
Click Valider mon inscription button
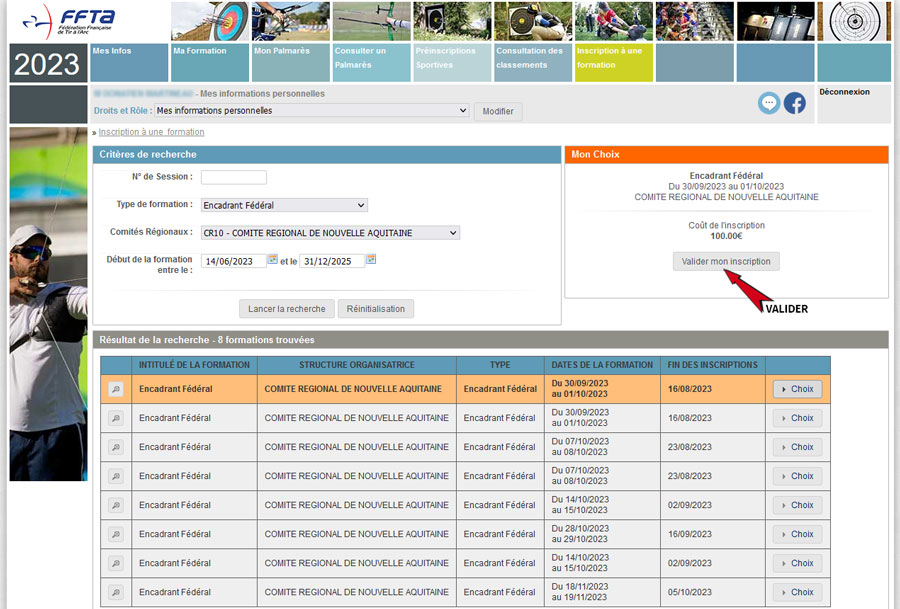726,261
